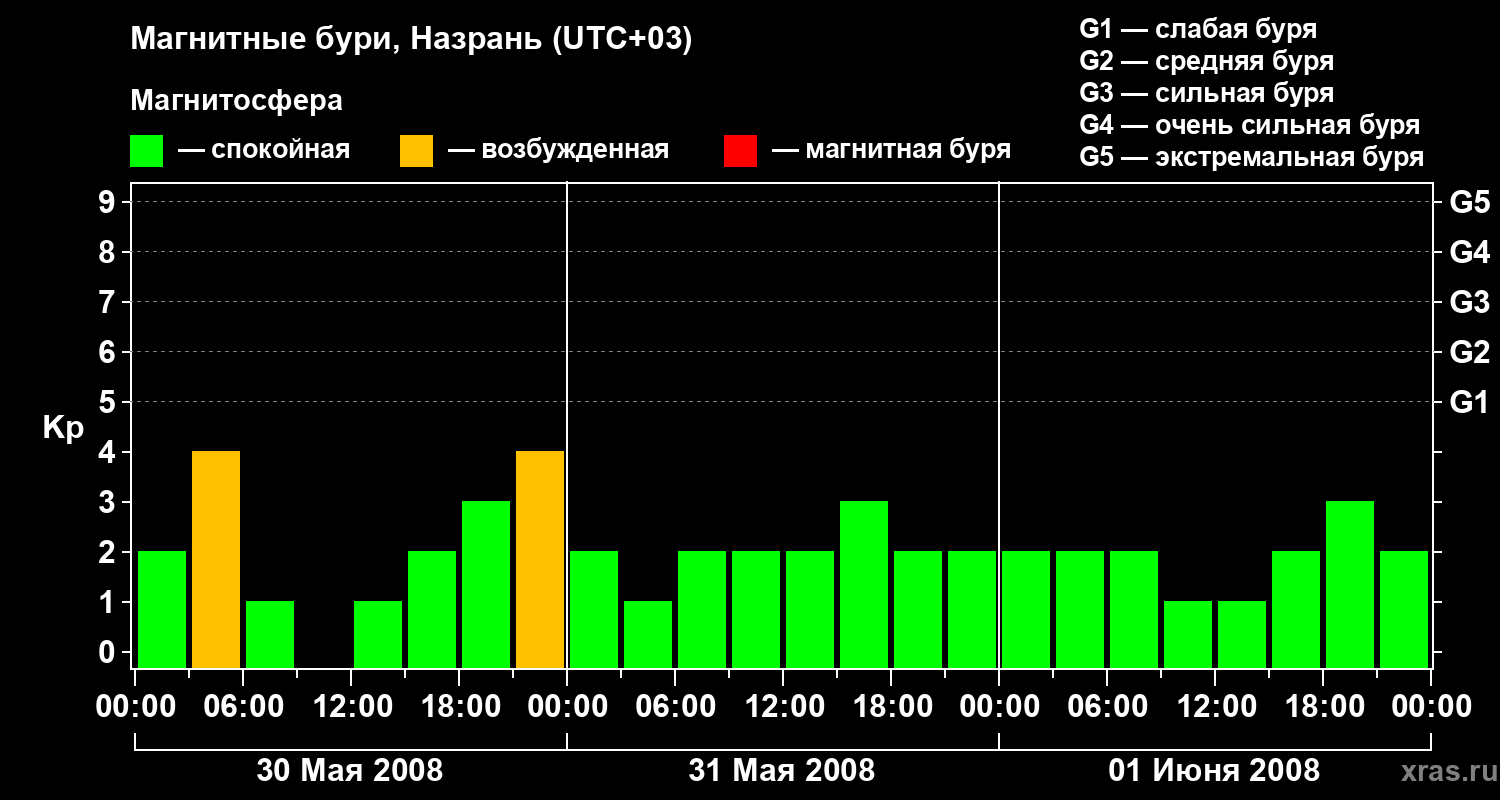This screenshot has height=800, width=1500.
Task: Click the '— возбужденная' legend label
Action: [558, 151]
